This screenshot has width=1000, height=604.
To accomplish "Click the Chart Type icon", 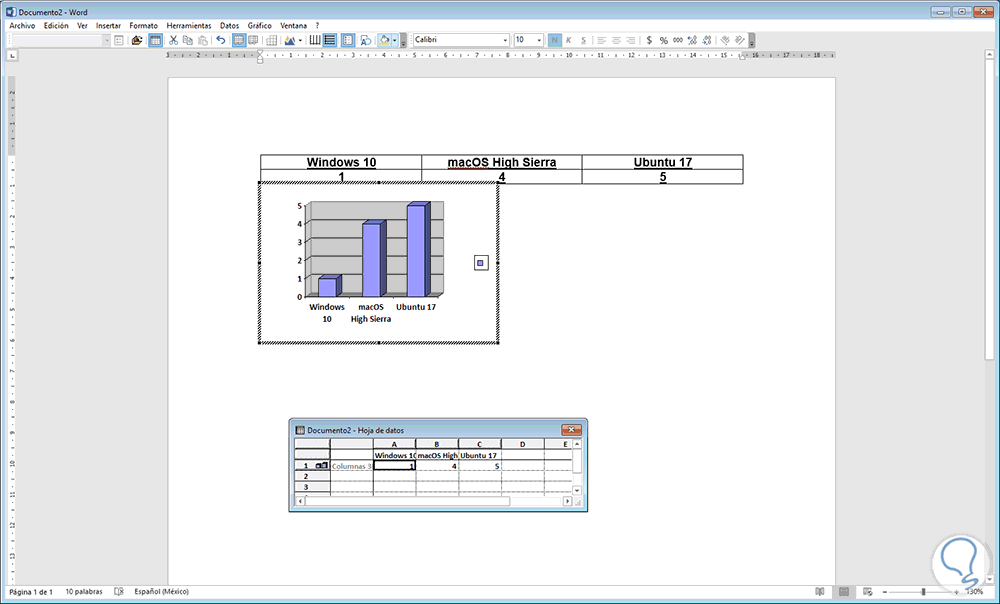I will click(290, 40).
